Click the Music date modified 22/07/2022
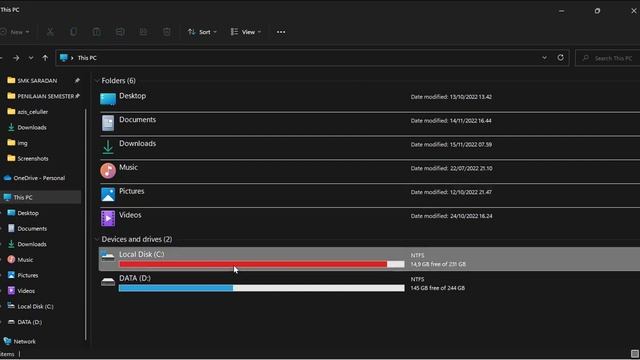The image size is (640, 360). tap(451, 168)
